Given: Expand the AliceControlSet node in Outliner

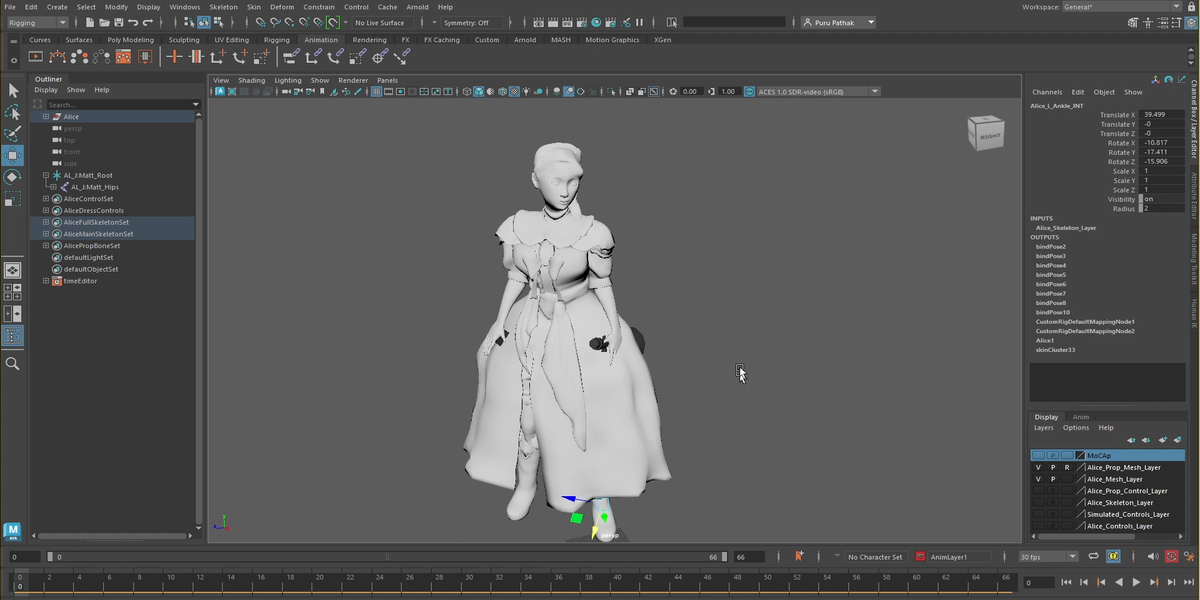Looking at the screenshot, I should click(46, 199).
